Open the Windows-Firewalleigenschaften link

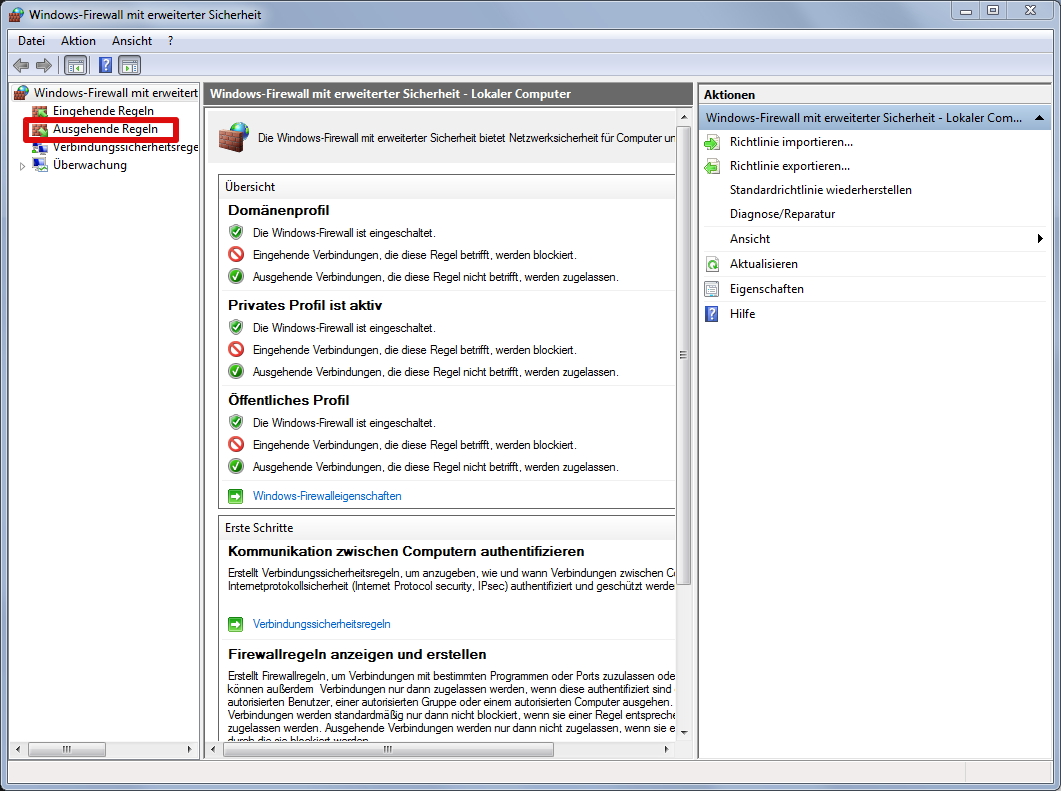(327, 496)
